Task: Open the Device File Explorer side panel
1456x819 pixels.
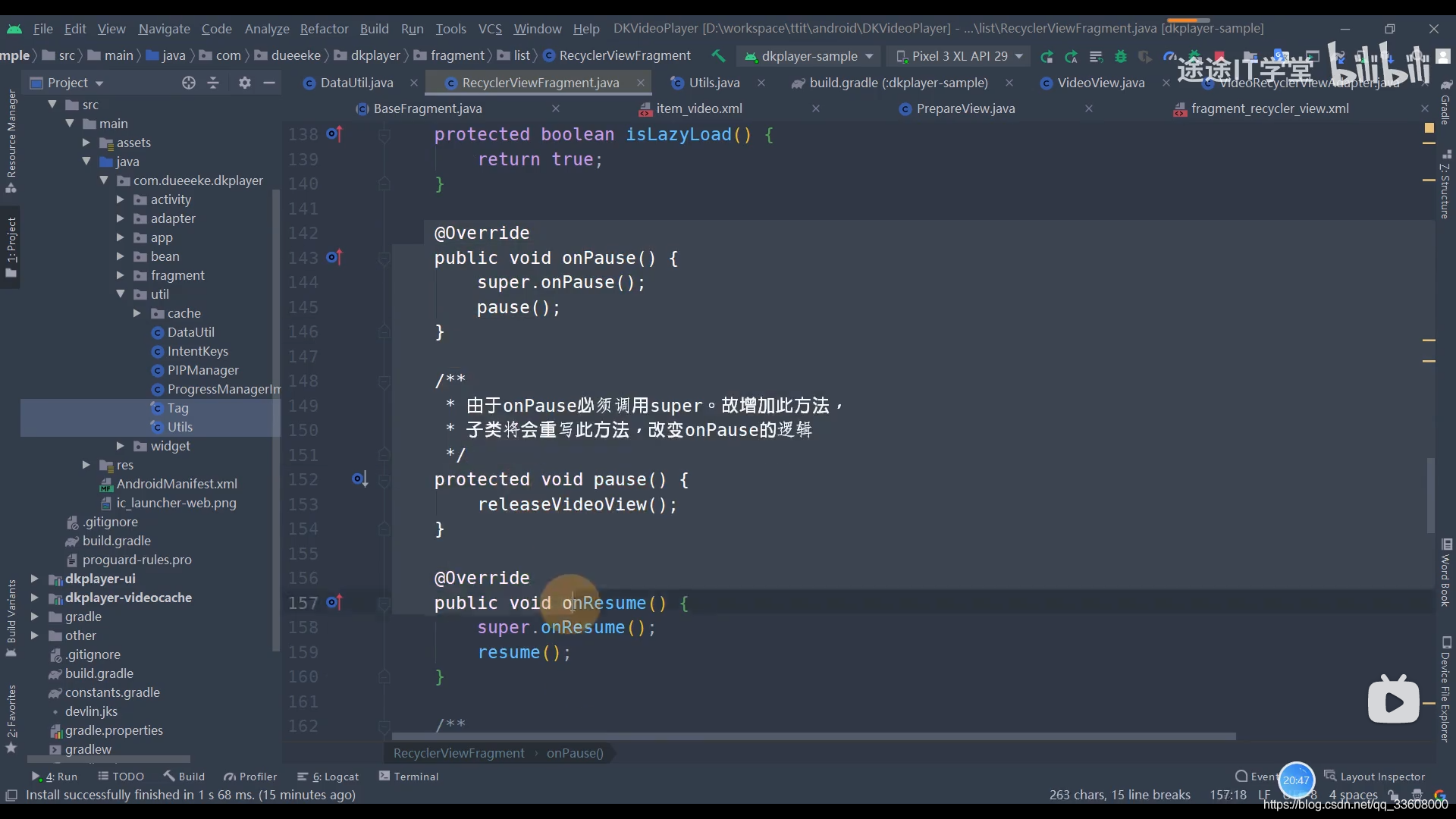Action: click(x=1446, y=689)
